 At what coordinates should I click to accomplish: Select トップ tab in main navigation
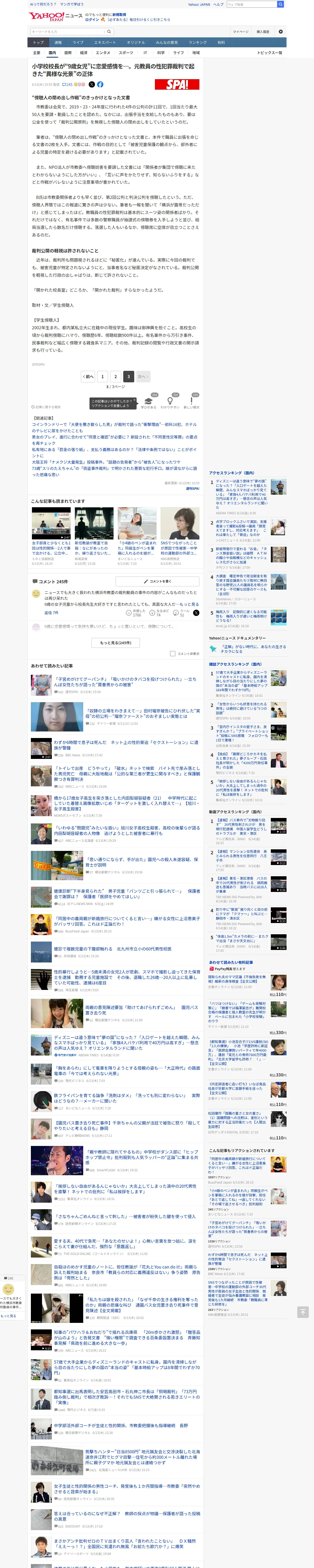pyautogui.click(x=38, y=43)
